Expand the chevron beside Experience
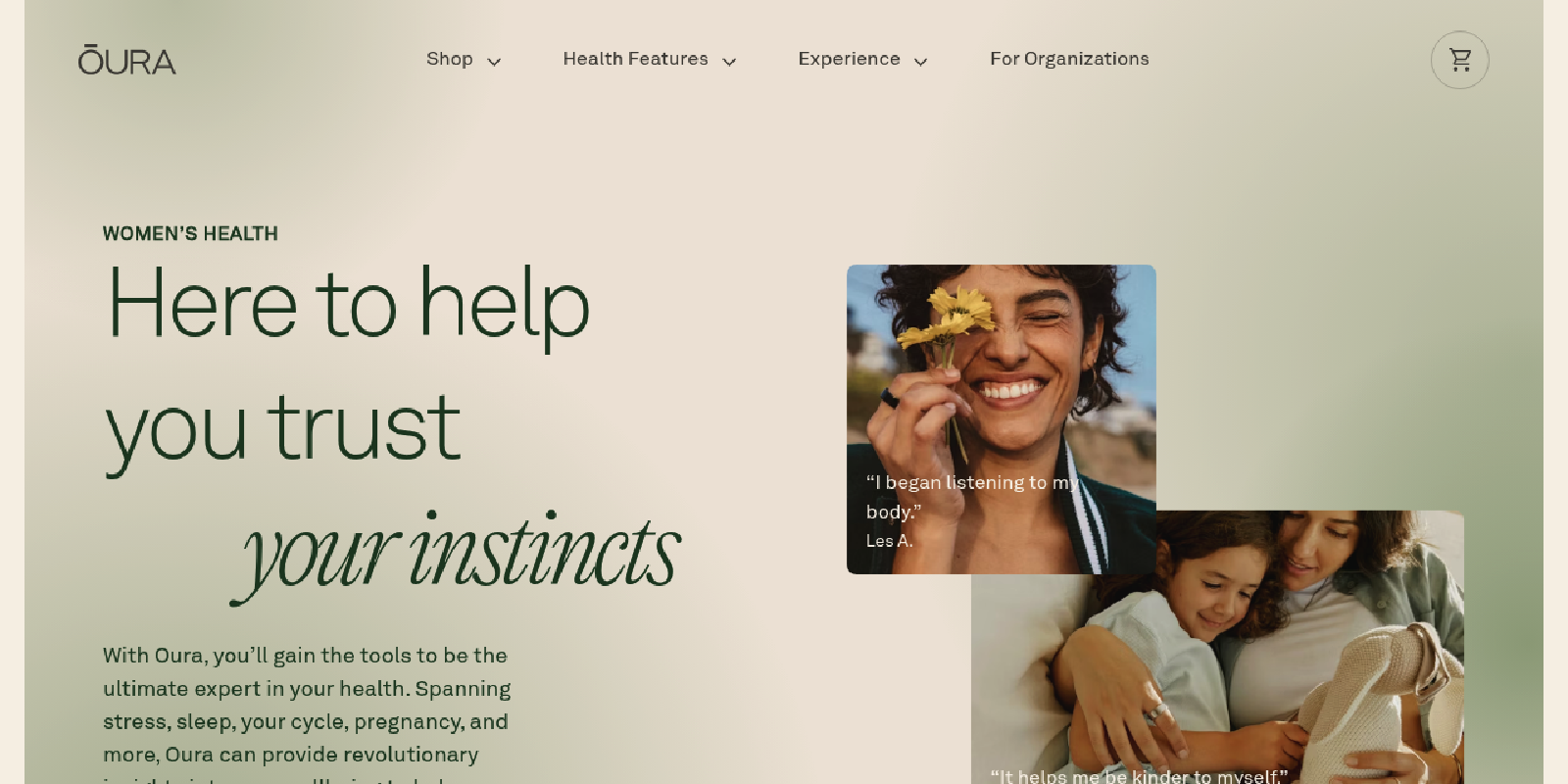 [920, 61]
